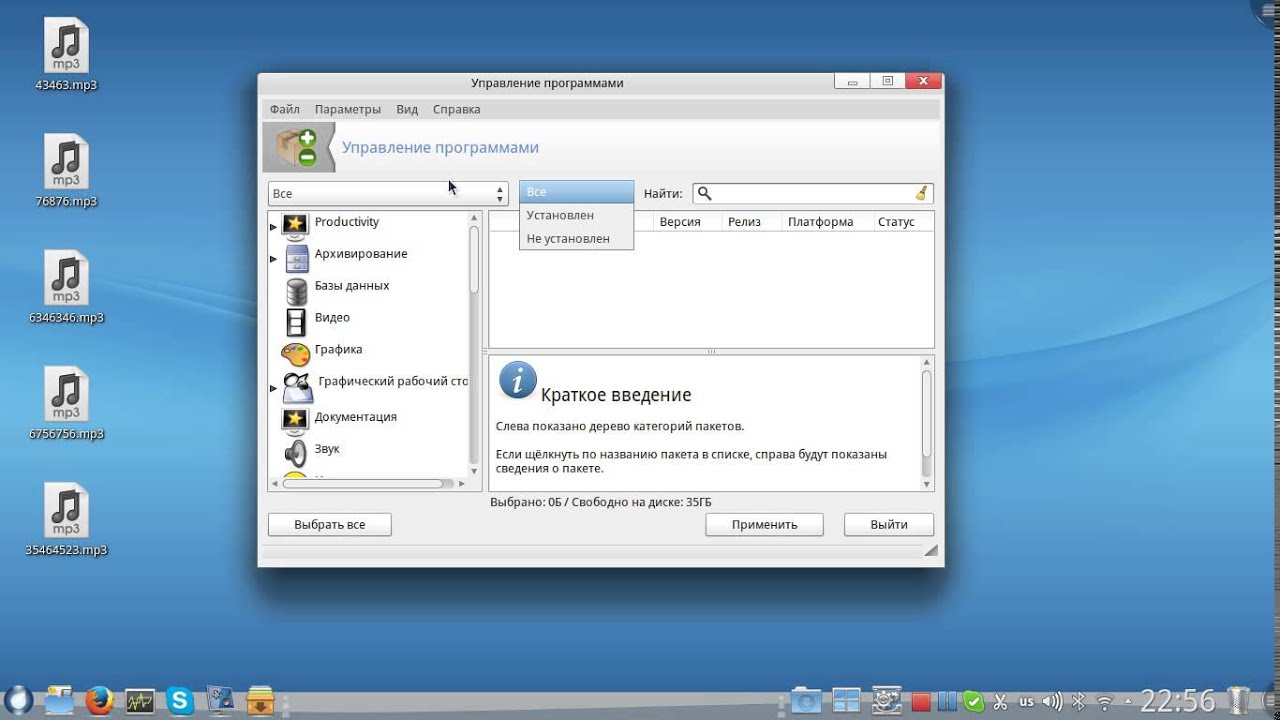Open Skype from the taskbar
1280x720 pixels.
click(180, 701)
